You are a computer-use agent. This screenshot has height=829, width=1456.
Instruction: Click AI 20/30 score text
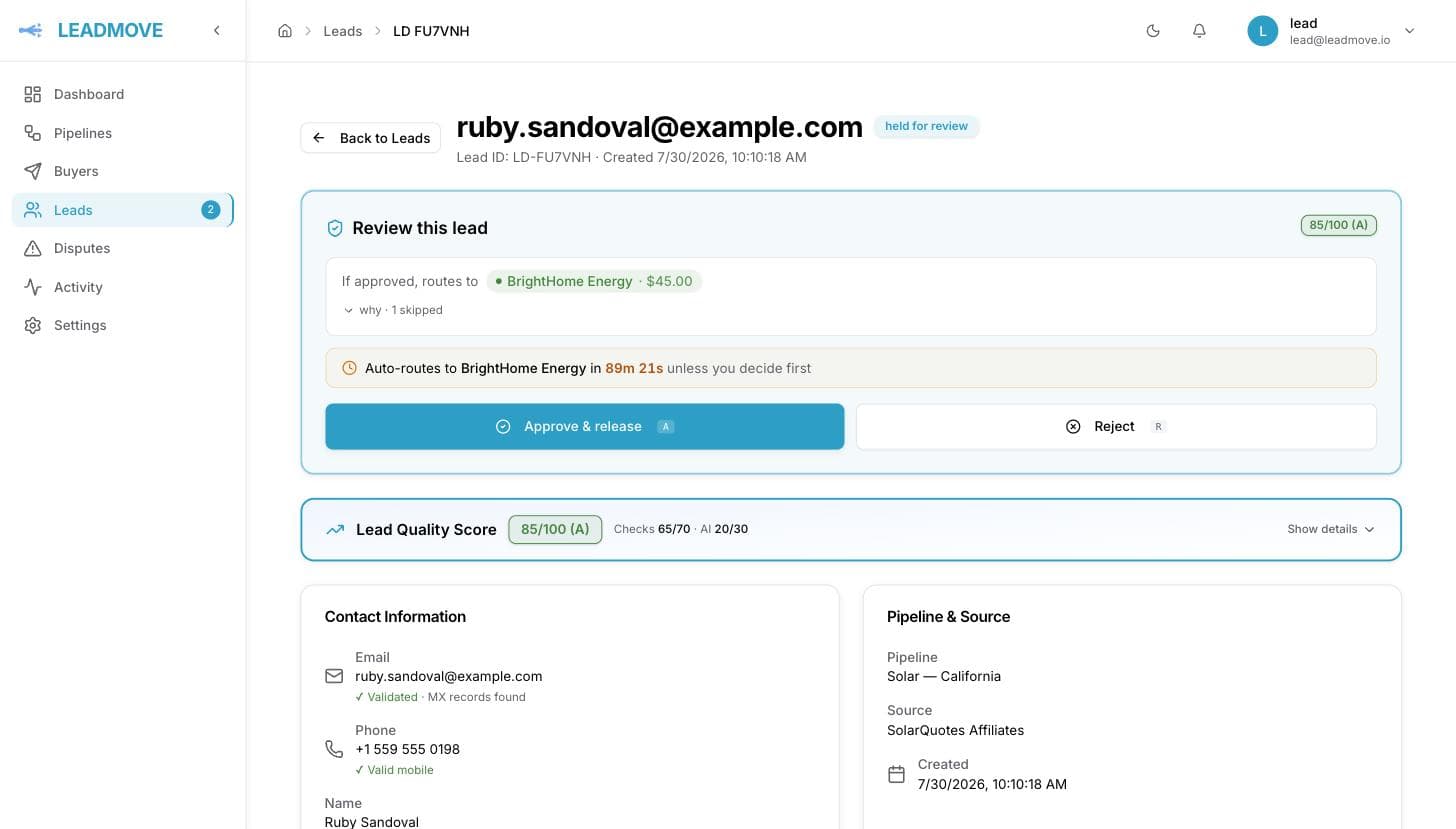point(724,529)
